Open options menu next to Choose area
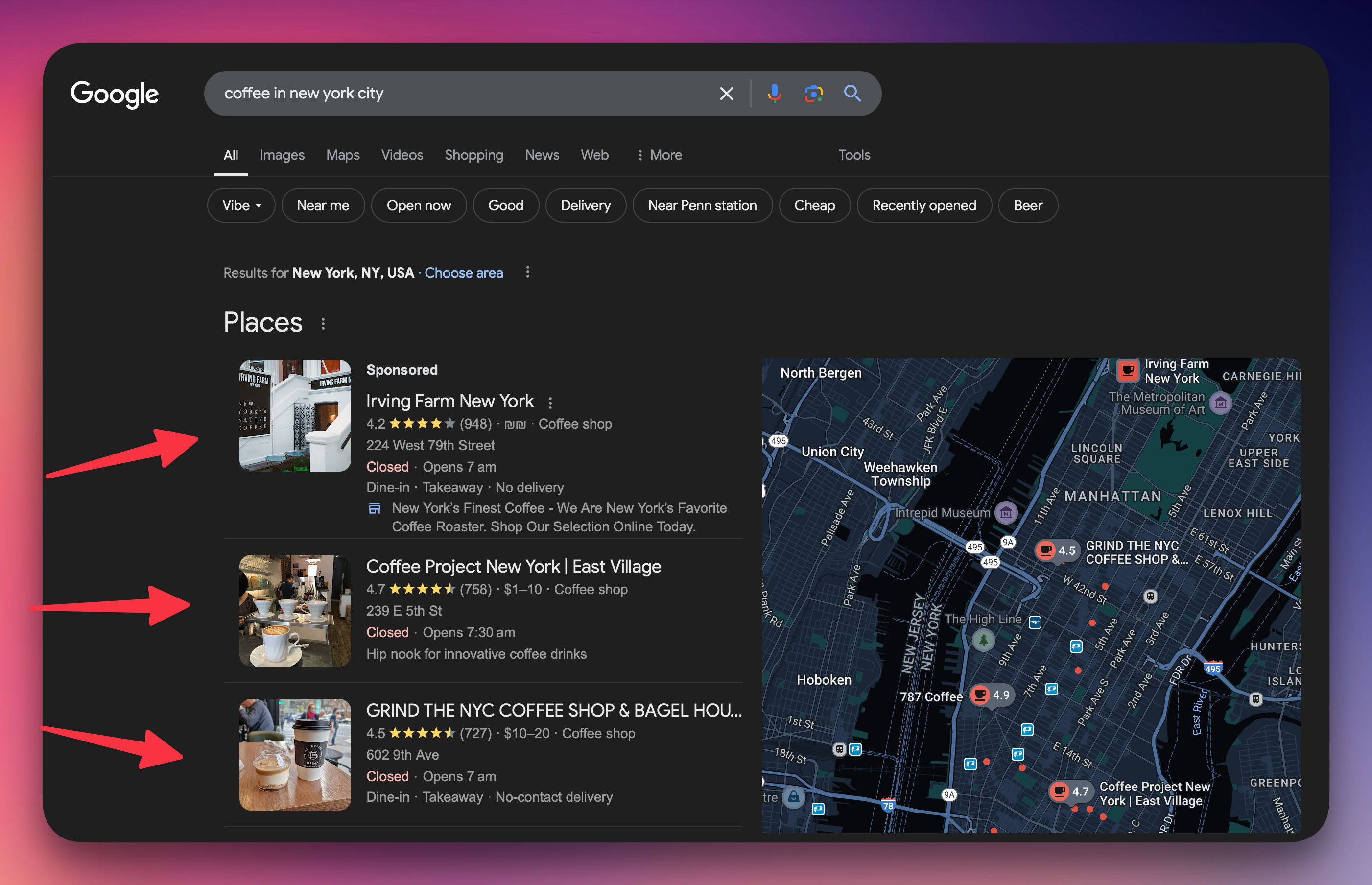 click(527, 272)
